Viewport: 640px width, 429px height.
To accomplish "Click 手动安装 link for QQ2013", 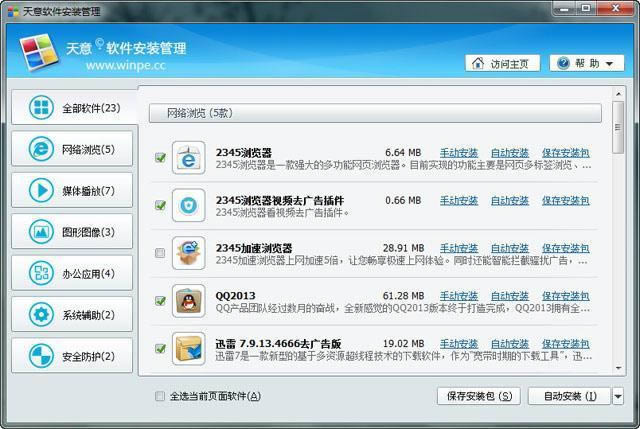I will 459,296.
